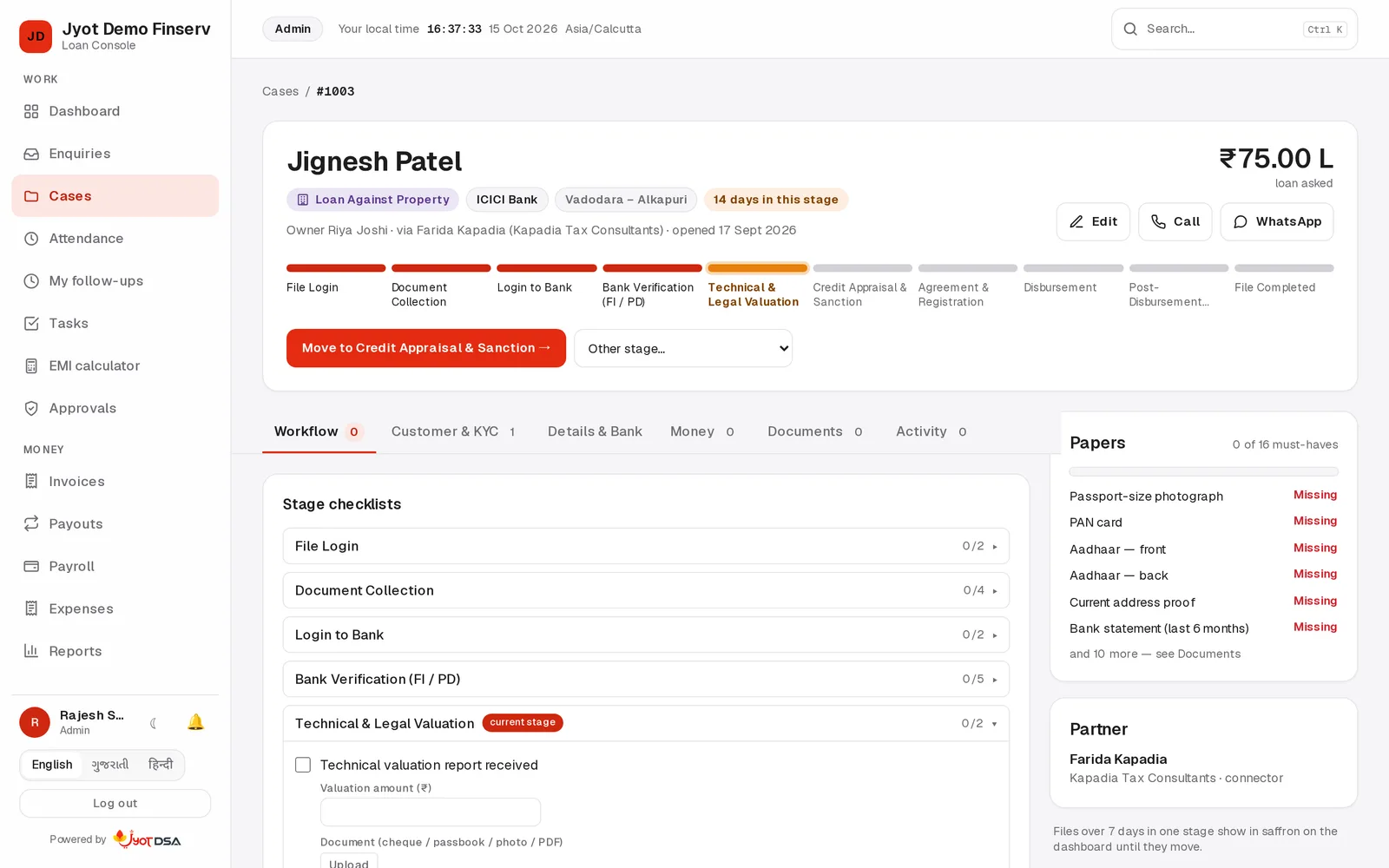Image resolution: width=1389 pixels, height=868 pixels.
Task: Expand the Document Collection checklist
Action: pos(646,590)
